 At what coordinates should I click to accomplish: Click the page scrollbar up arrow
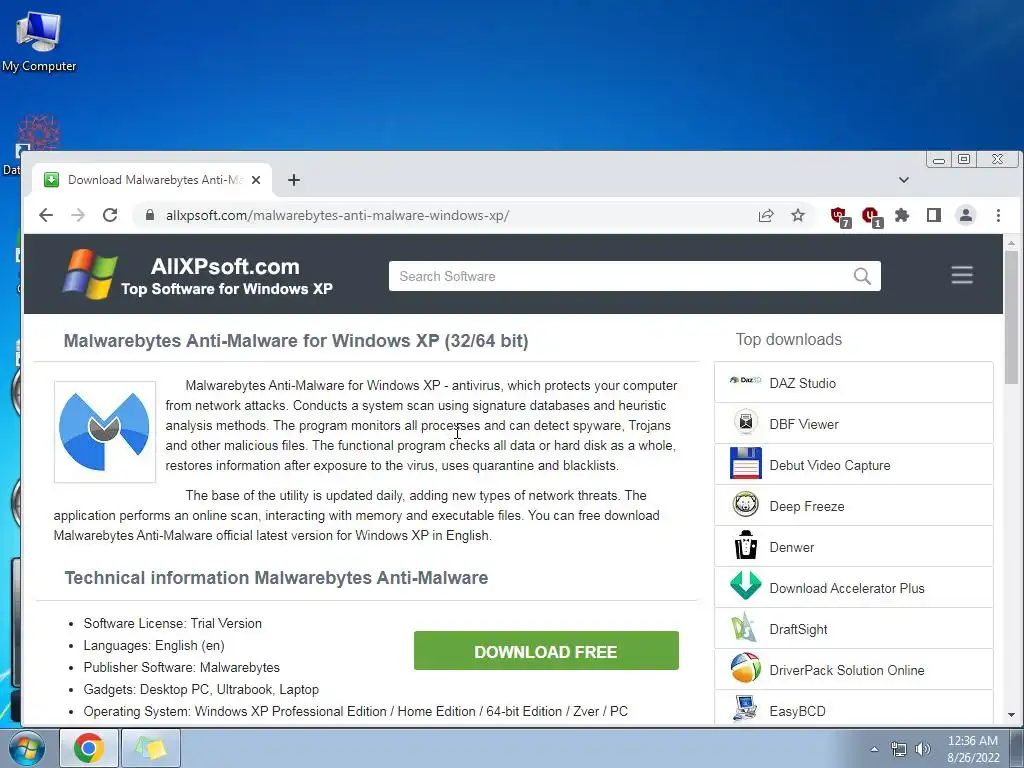pyautogui.click(x=1011, y=243)
